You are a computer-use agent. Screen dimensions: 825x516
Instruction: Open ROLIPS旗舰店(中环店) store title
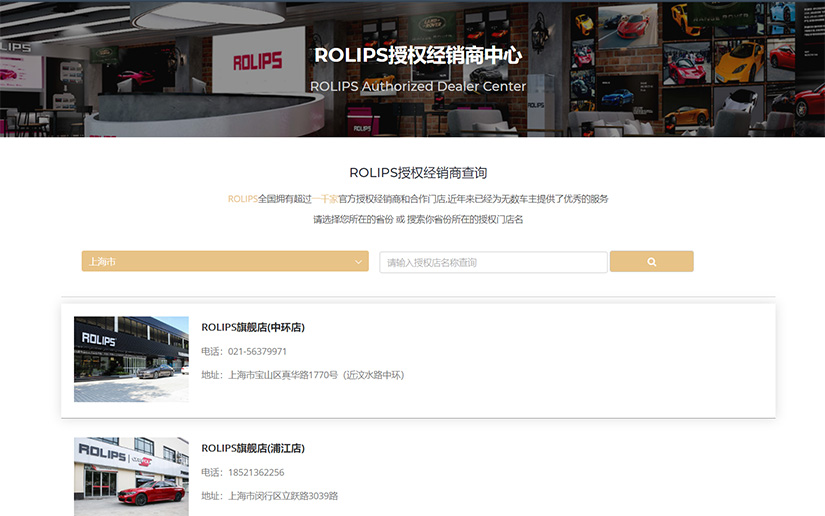point(253,327)
